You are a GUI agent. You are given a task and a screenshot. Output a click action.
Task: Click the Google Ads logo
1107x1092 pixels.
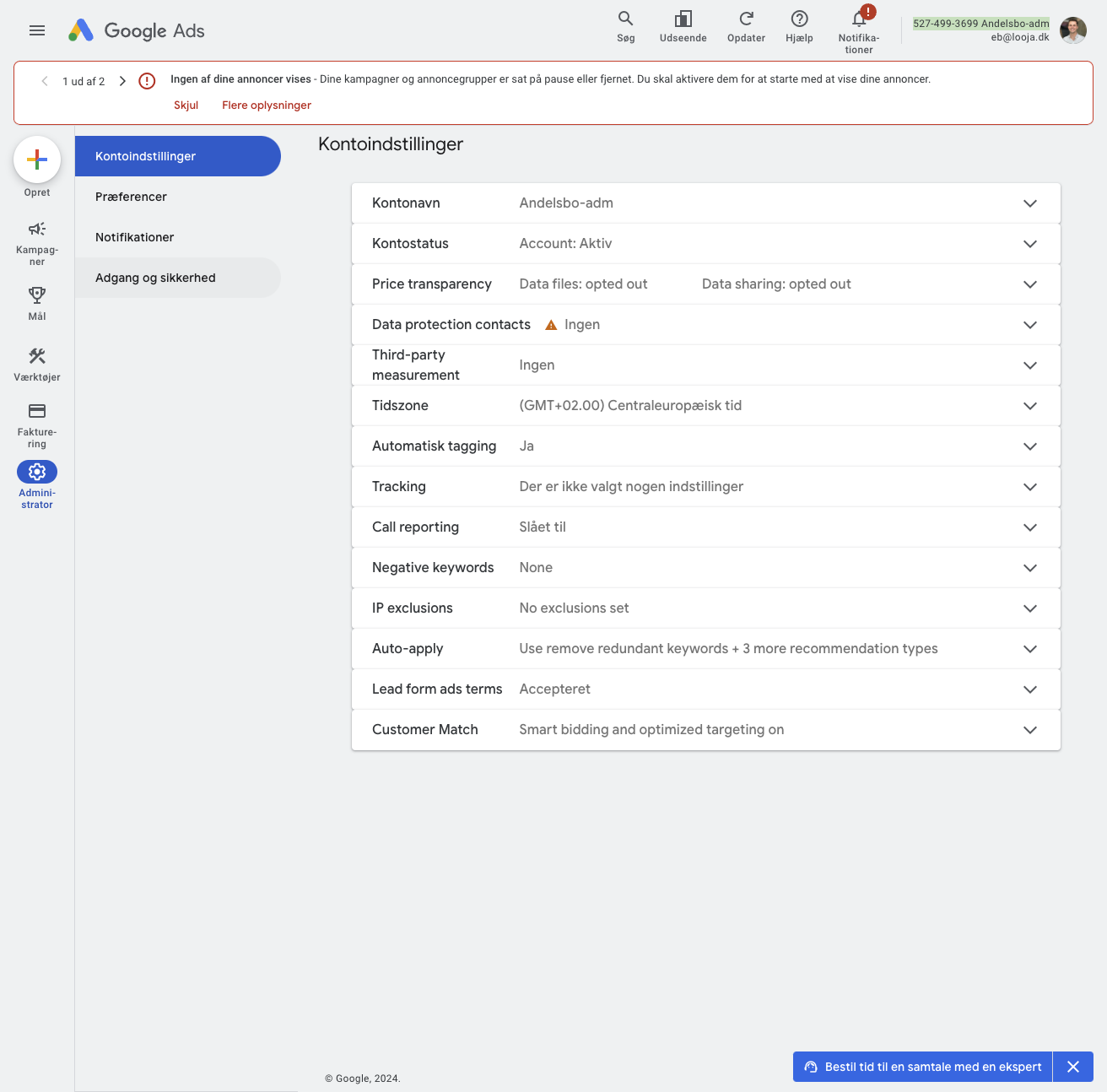pyautogui.click(x=137, y=30)
